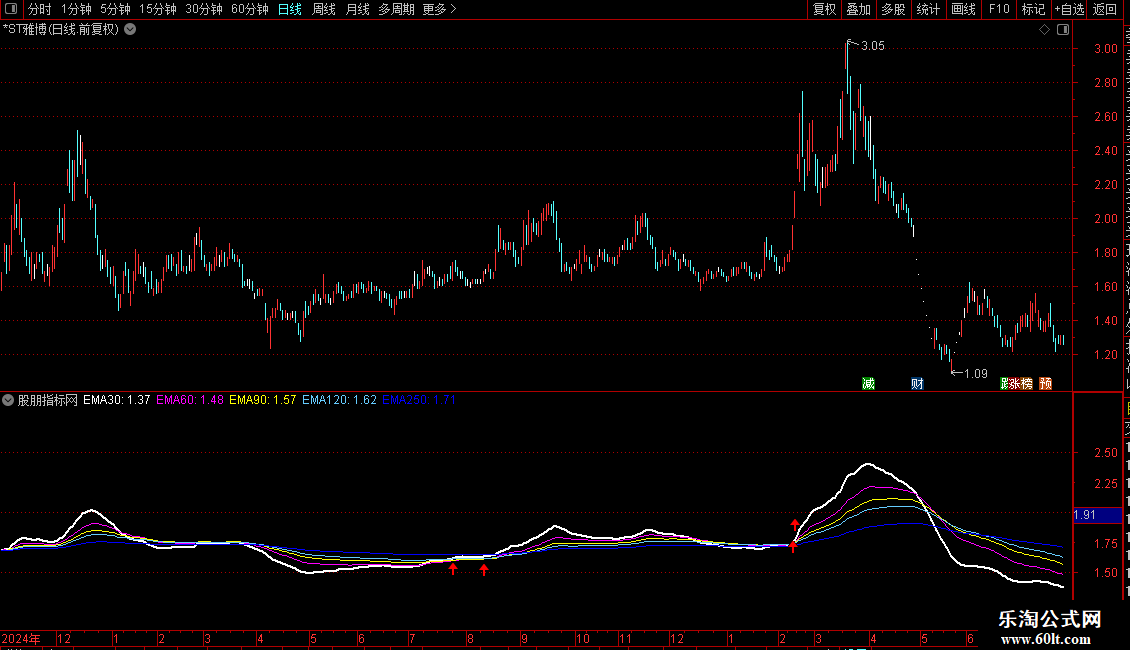Add stock via +自选 button
The image size is (1130, 650).
click(1069, 9)
